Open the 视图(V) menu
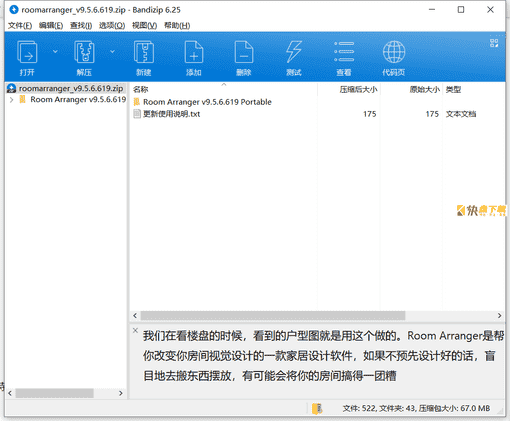 pos(144,26)
